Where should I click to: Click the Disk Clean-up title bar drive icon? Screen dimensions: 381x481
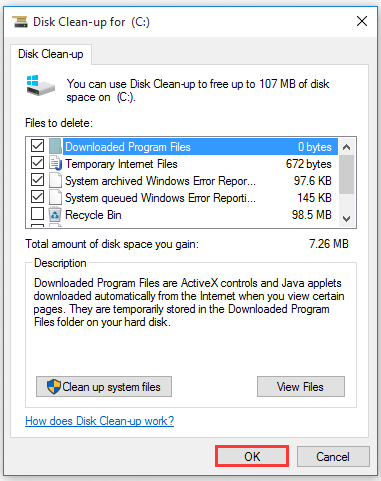[20, 22]
